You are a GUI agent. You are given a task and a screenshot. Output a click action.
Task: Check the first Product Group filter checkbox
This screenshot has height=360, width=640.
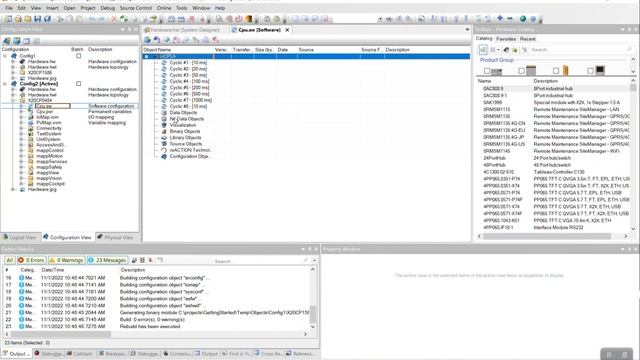487,71
